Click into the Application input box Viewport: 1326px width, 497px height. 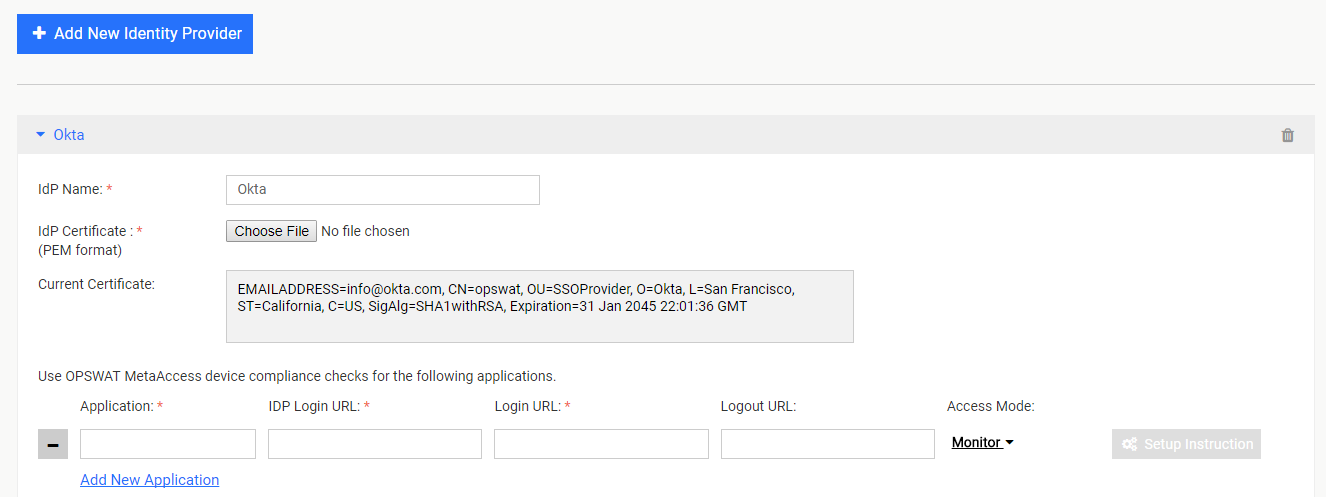[168, 444]
